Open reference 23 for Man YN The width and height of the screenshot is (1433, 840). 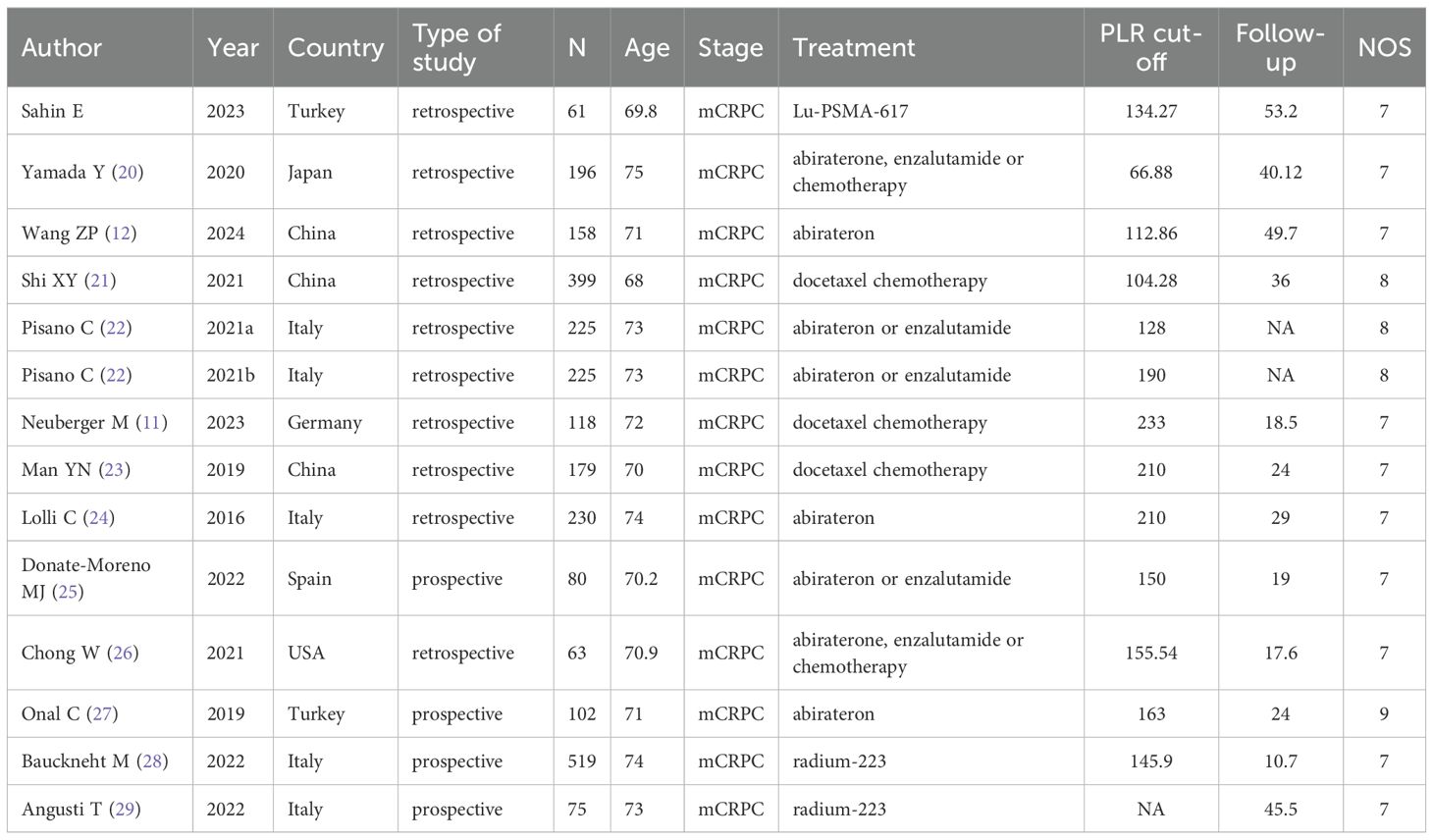point(114,470)
